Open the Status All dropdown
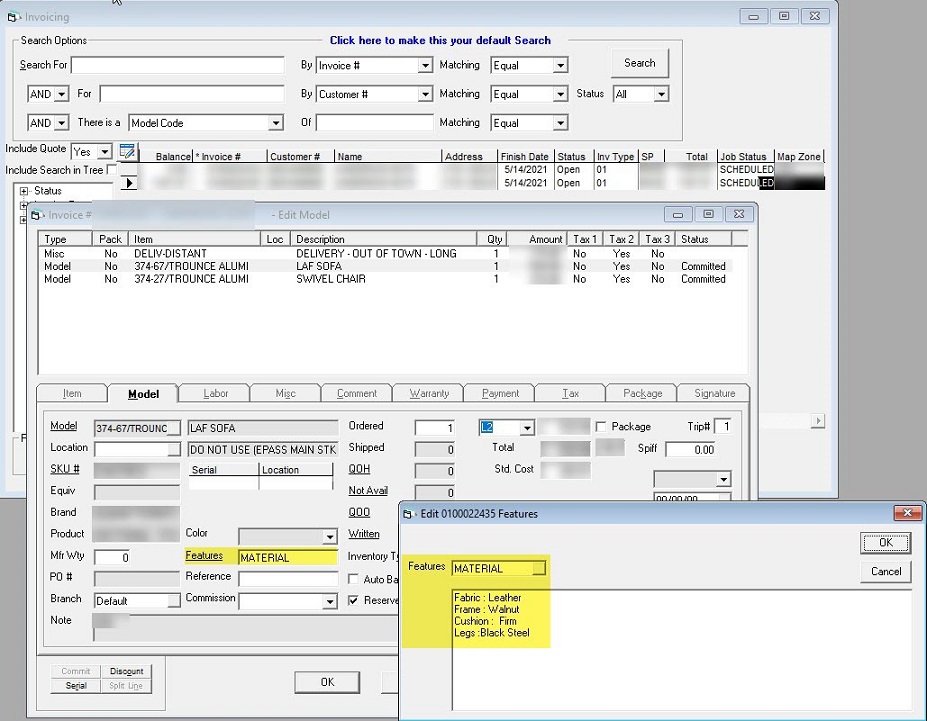 [x=662, y=95]
